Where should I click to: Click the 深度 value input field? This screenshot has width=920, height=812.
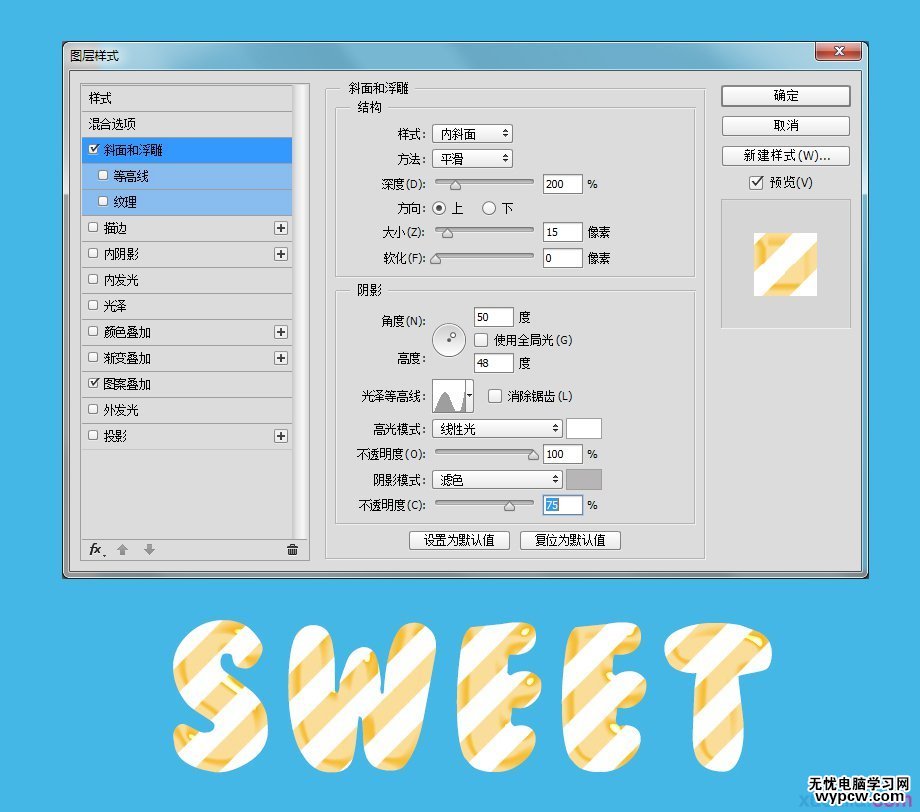561,184
